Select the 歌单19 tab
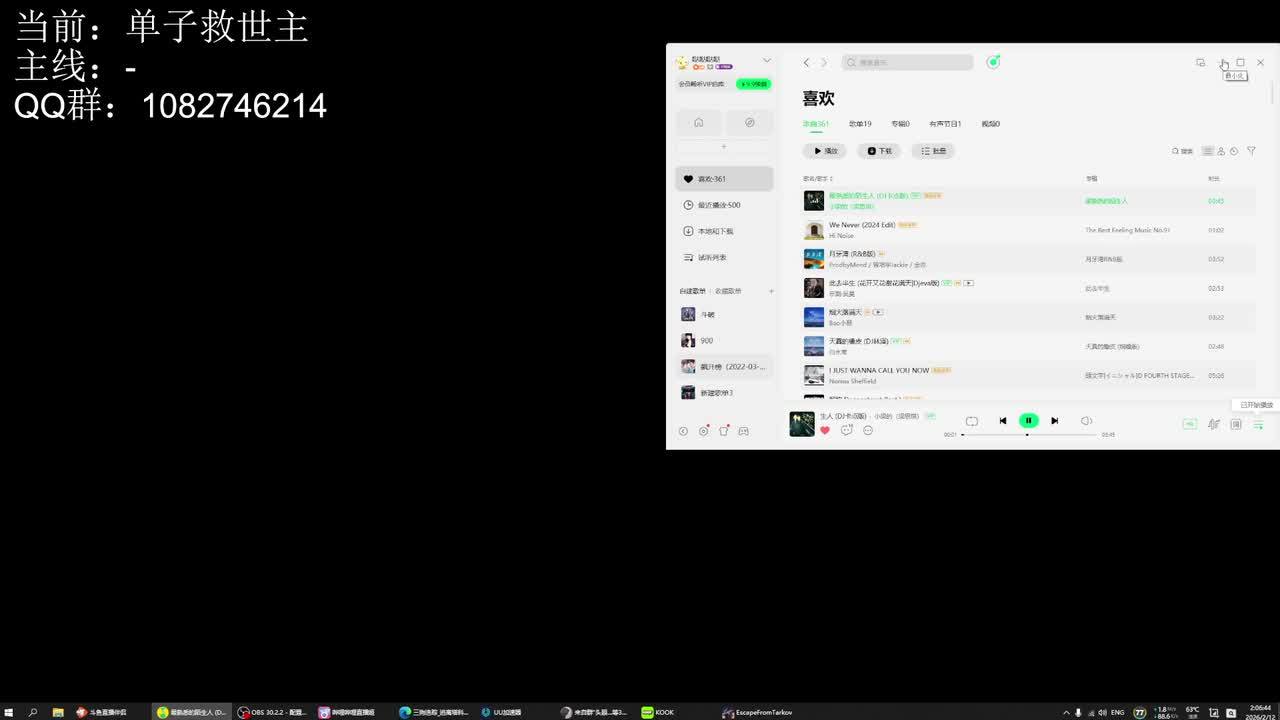The height and width of the screenshot is (720, 1280). pyautogui.click(x=860, y=124)
